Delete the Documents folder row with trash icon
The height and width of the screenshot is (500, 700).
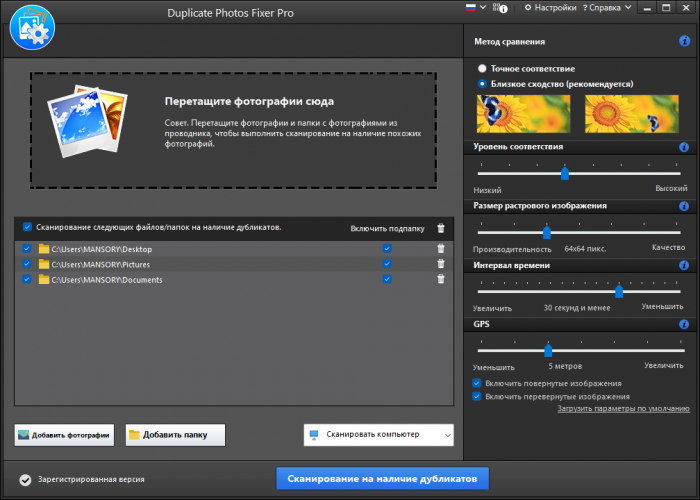(441, 279)
